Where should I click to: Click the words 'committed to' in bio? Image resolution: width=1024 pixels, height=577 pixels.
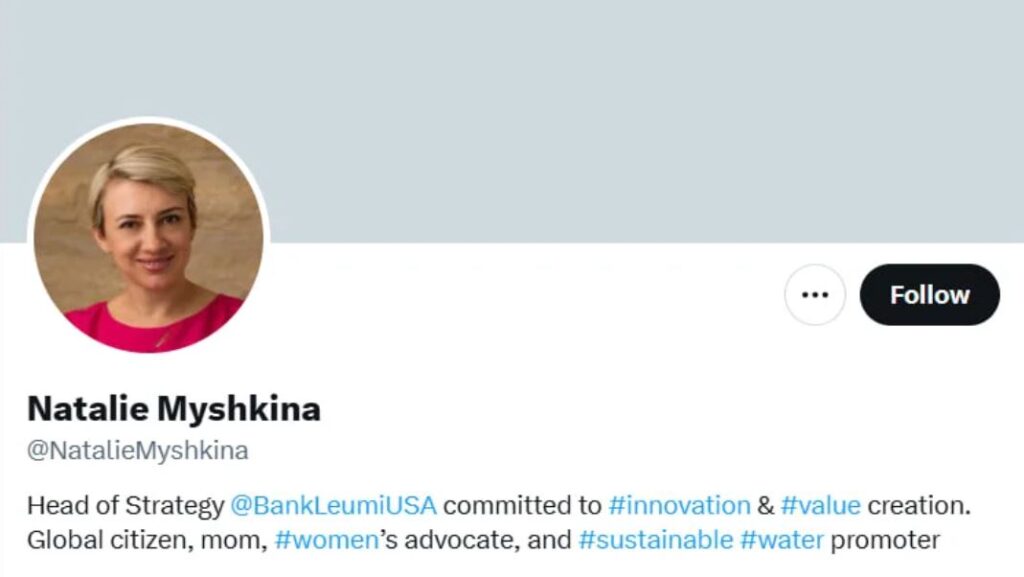(x=522, y=505)
